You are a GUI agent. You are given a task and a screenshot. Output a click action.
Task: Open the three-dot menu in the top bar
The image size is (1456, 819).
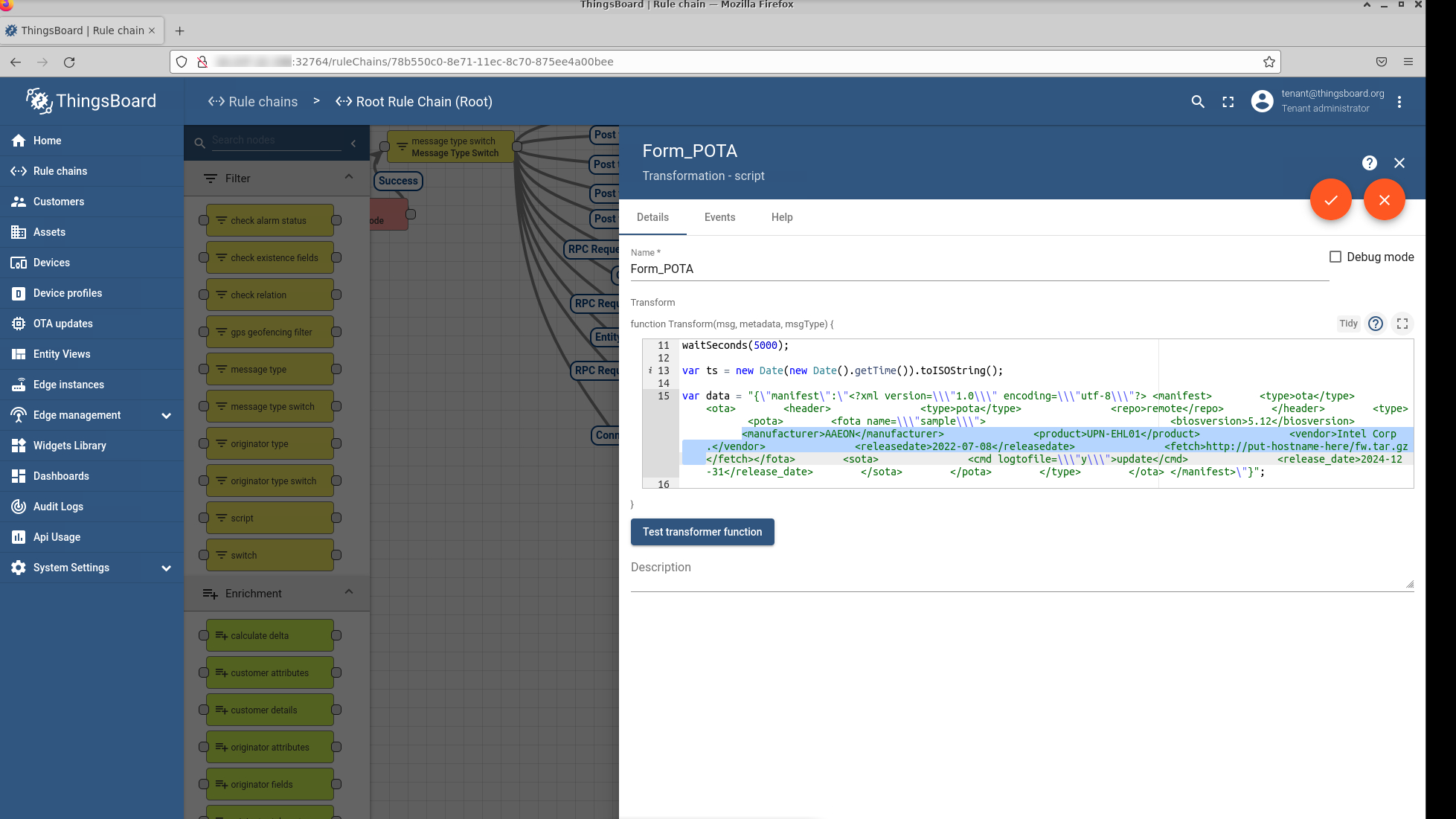pyautogui.click(x=1399, y=102)
